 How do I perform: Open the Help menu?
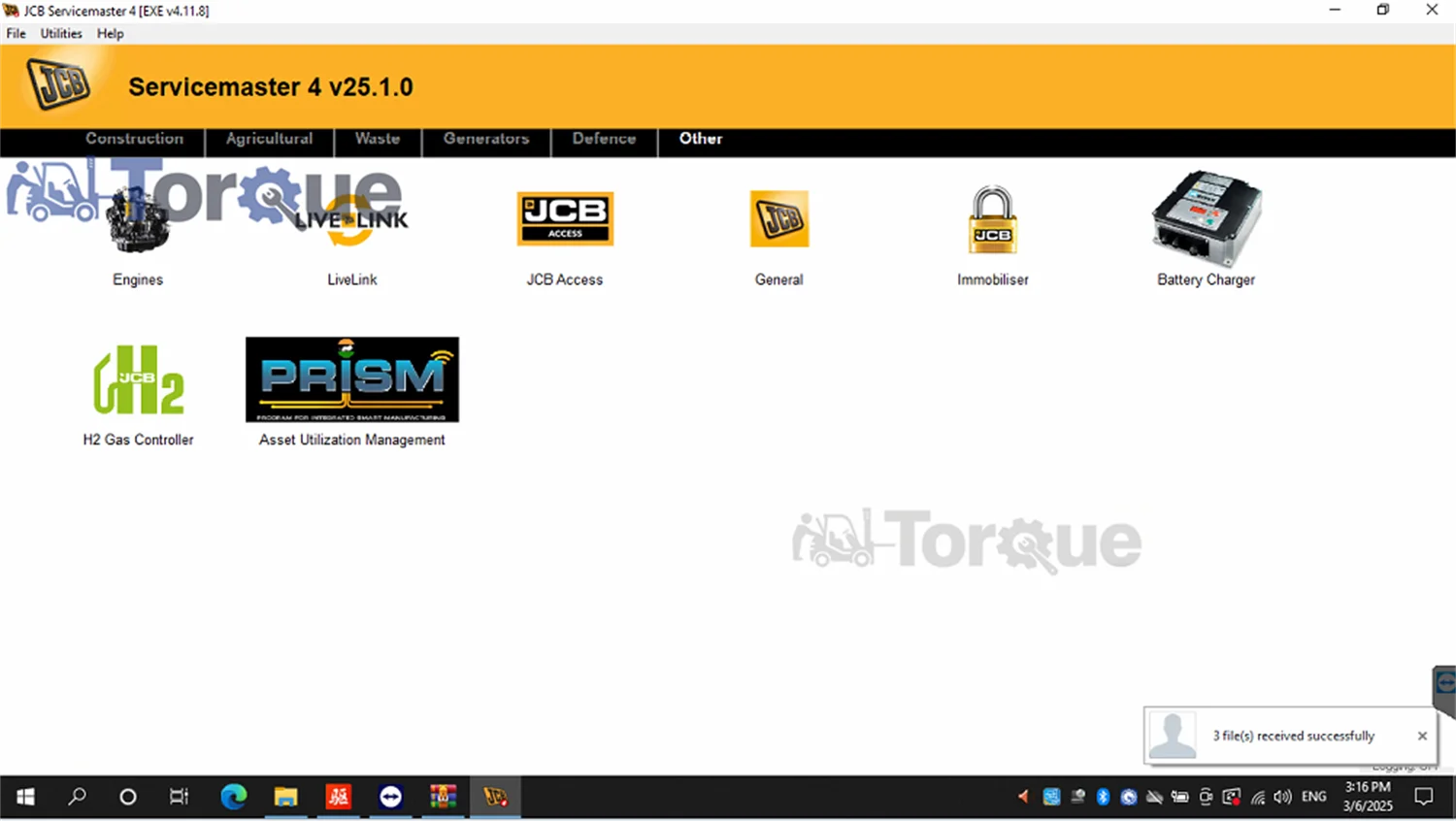(111, 33)
